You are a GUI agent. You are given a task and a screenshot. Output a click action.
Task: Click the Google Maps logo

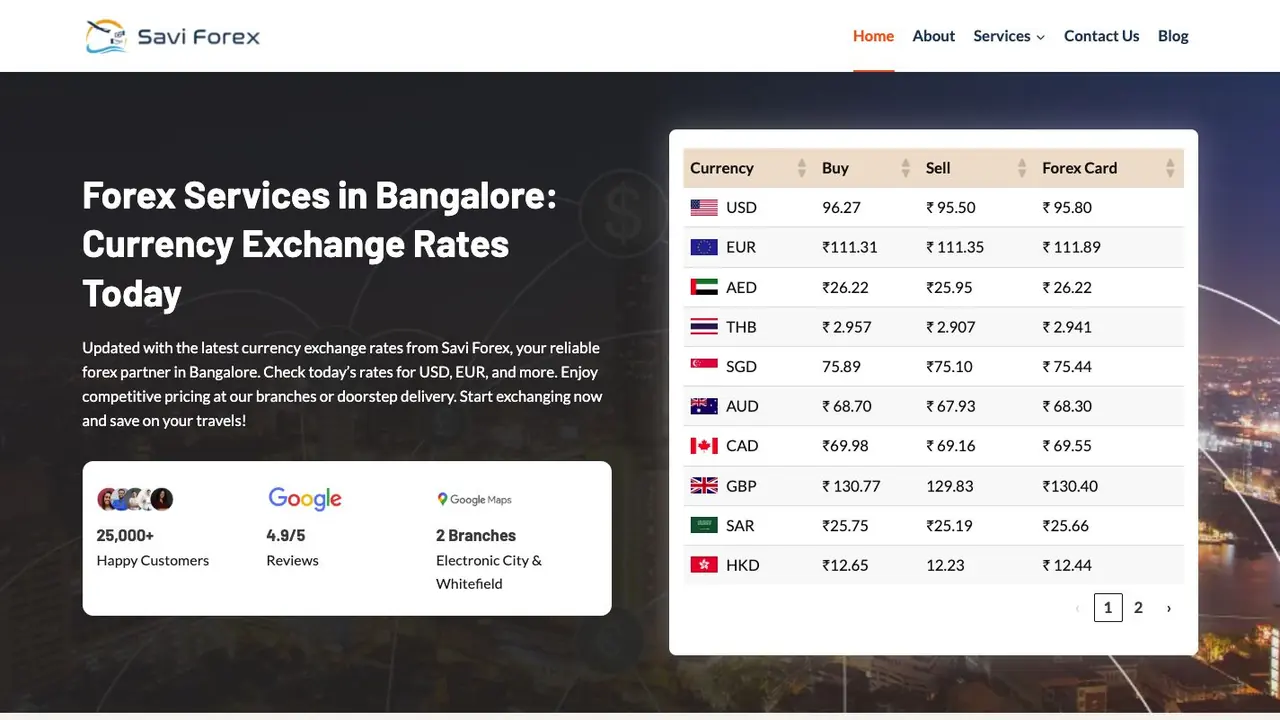pyautogui.click(x=474, y=499)
